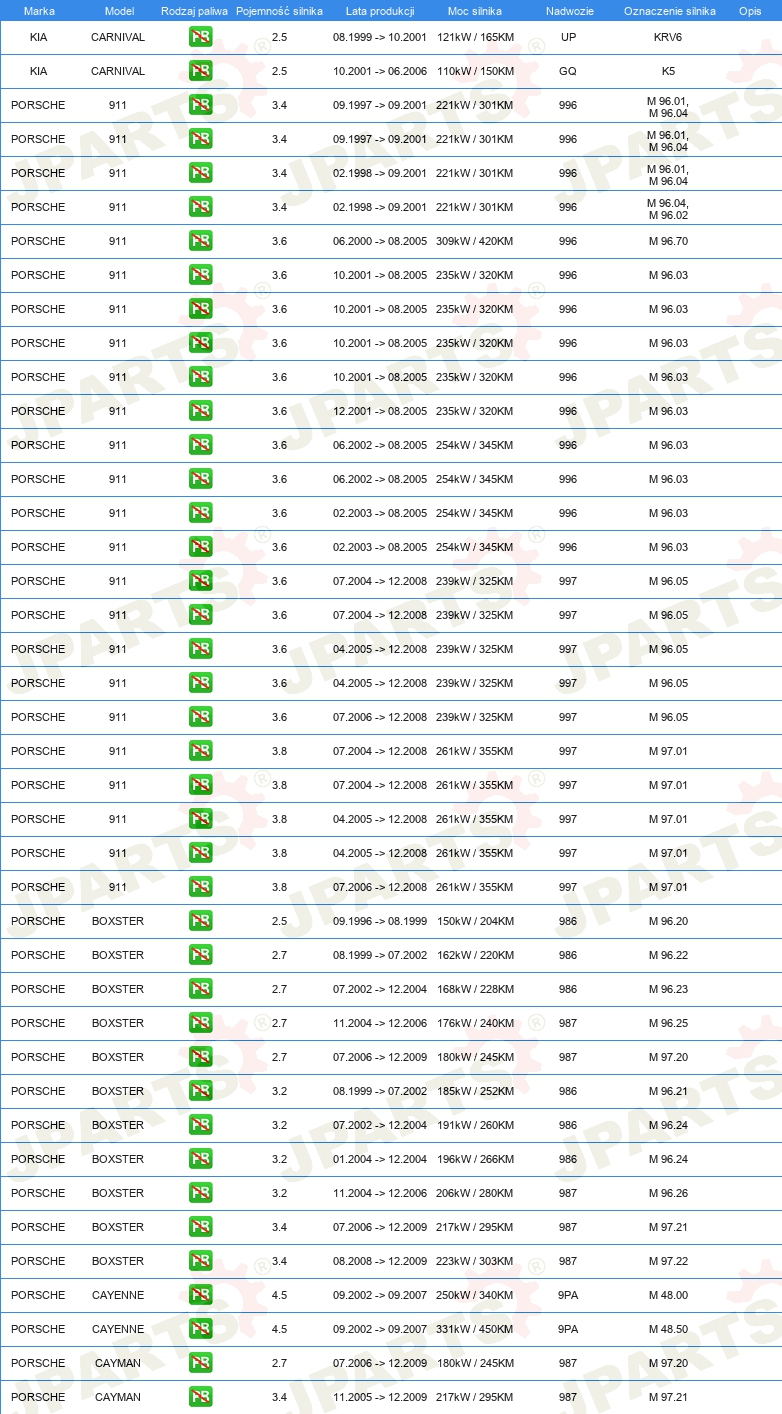Click fuel icon in Boxster M 96.23 row
The height and width of the screenshot is (1414, 782).
coord(201,989)
